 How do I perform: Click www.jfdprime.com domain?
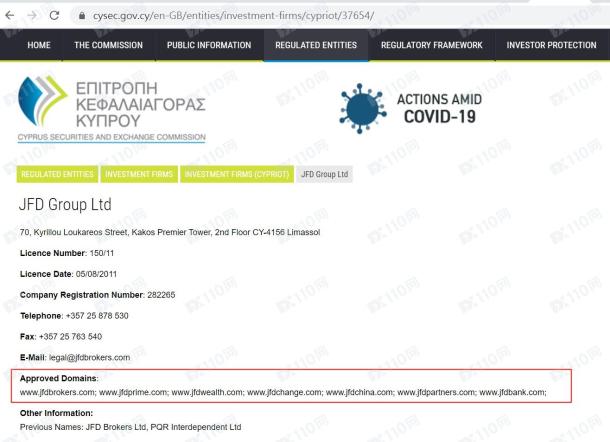pyautogui.click(x=133, y=392)
